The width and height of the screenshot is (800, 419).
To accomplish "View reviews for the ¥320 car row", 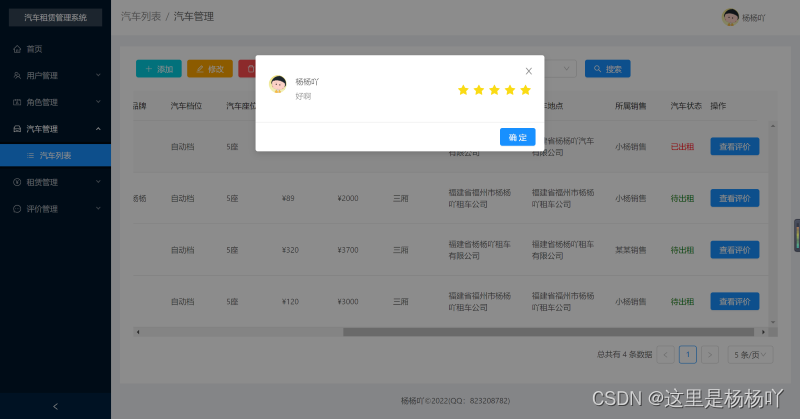I will 735,250.
